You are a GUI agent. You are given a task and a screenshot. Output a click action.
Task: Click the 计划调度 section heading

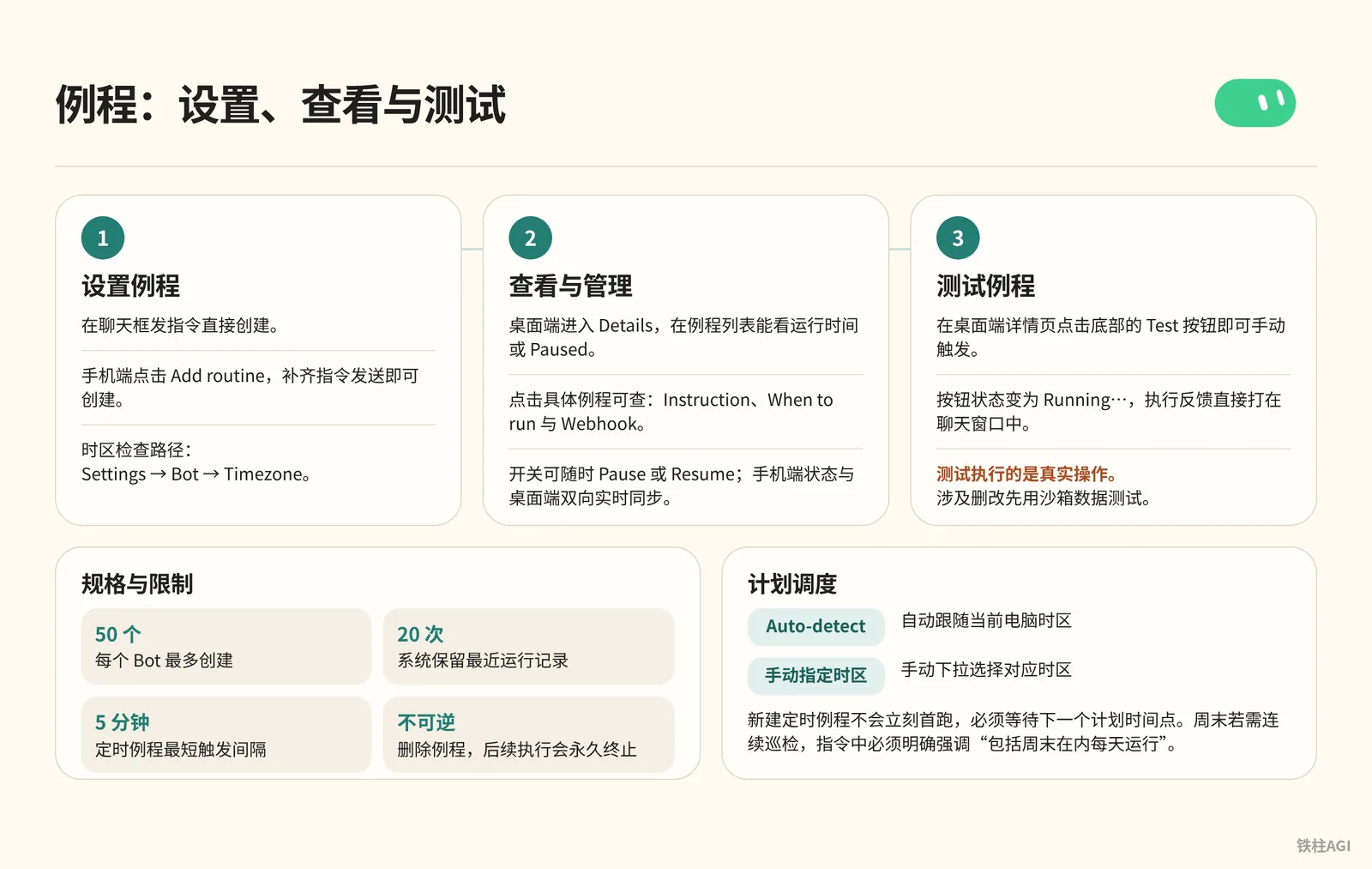[792, 584]
